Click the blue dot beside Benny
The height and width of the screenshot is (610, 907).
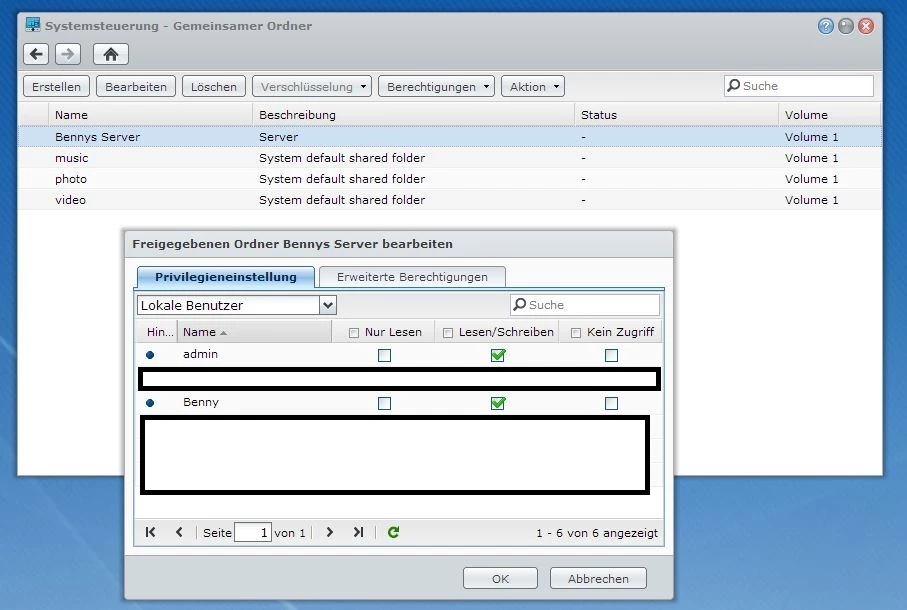click(x=150, y=403)
